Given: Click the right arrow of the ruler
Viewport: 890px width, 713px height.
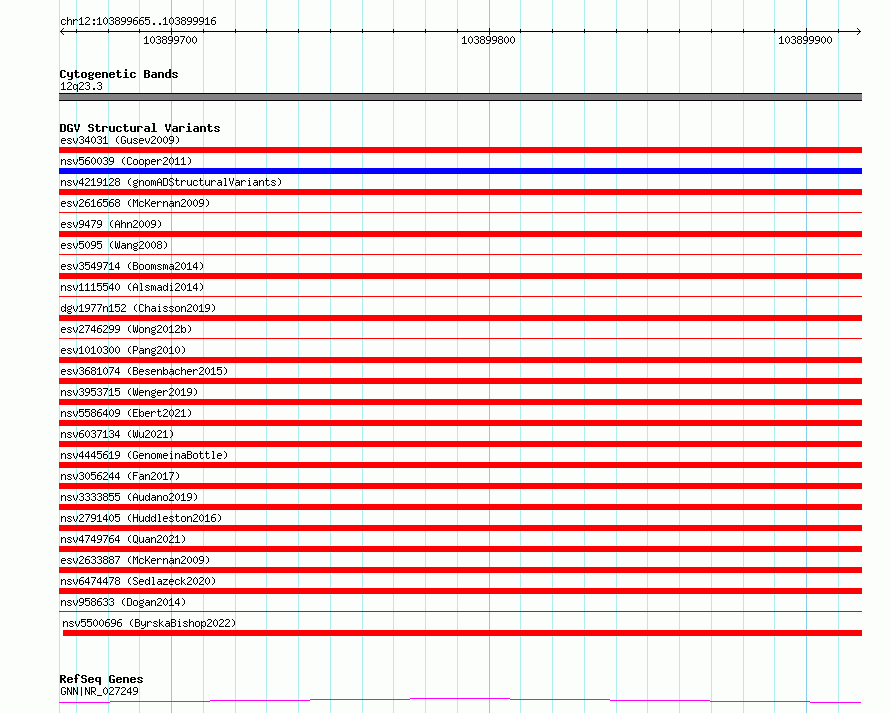Looking at the screenshot, I should click(x=858, y=31).
